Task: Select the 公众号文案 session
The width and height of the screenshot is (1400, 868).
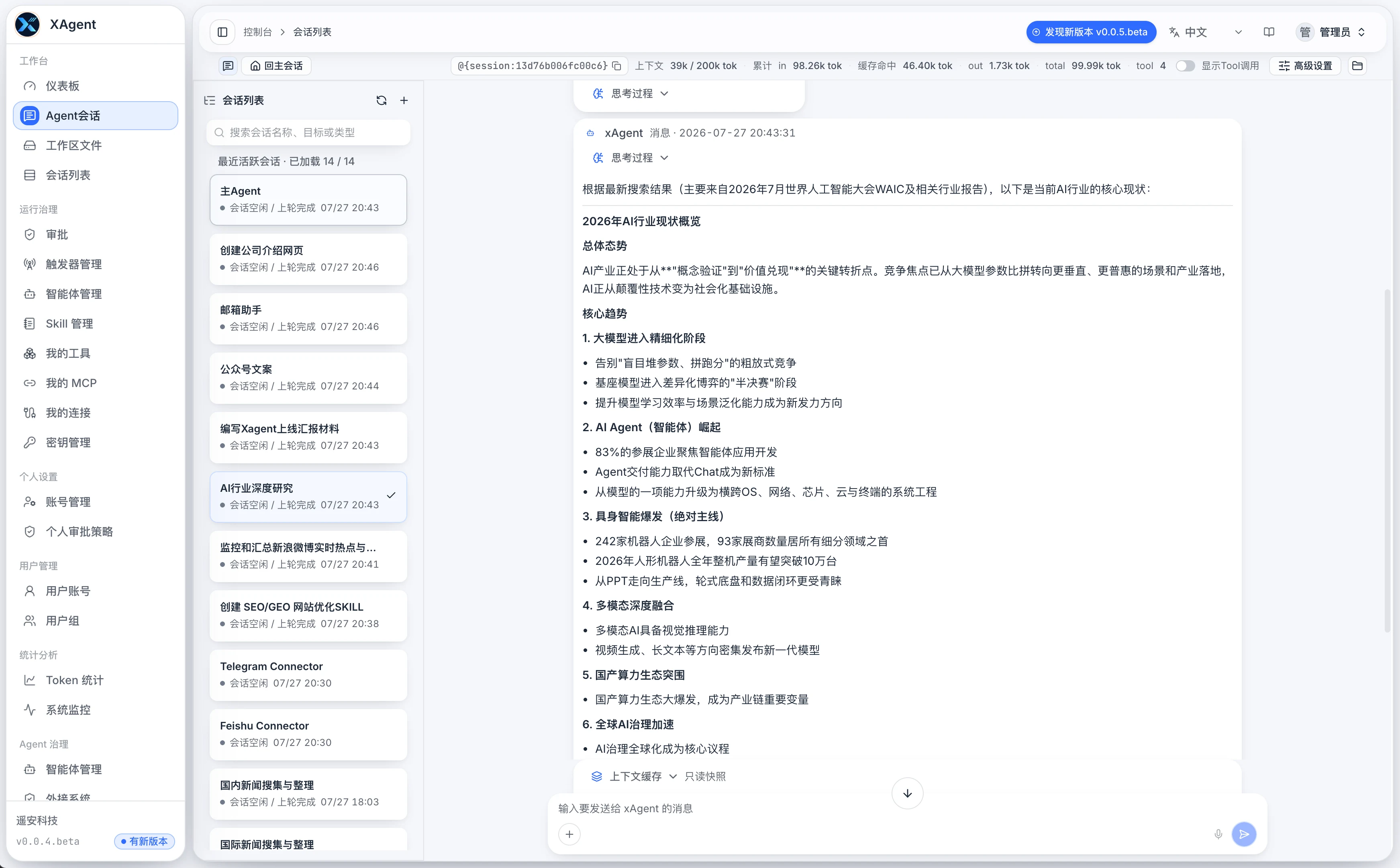Action: tap(308, 378)
